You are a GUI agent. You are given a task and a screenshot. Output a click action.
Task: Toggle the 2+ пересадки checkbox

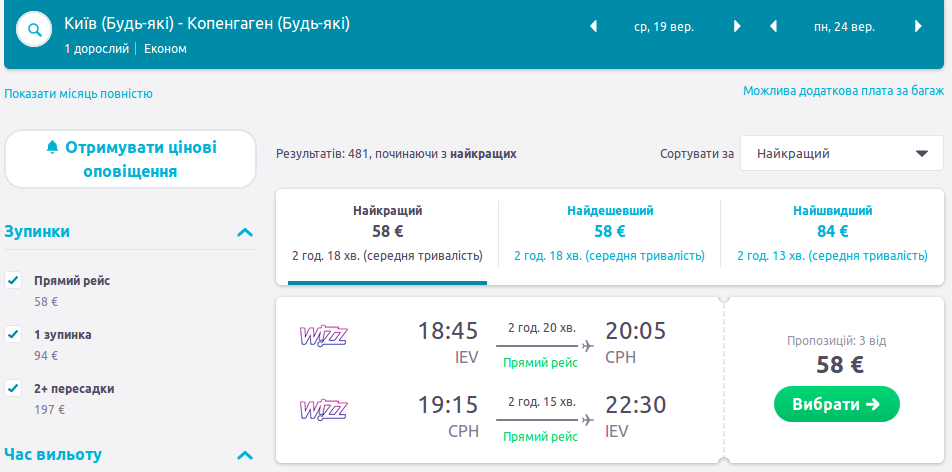[x=14, y=389]
